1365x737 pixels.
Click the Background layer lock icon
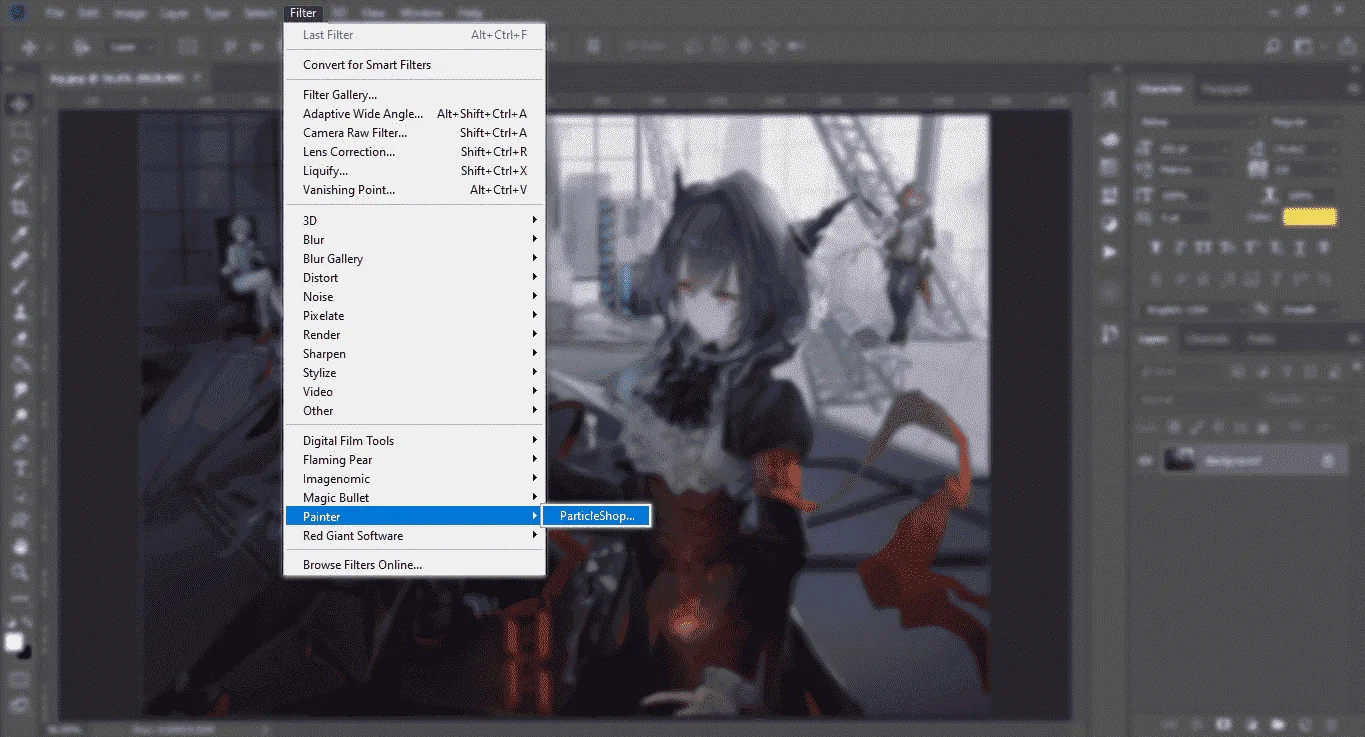[1328, 461]
